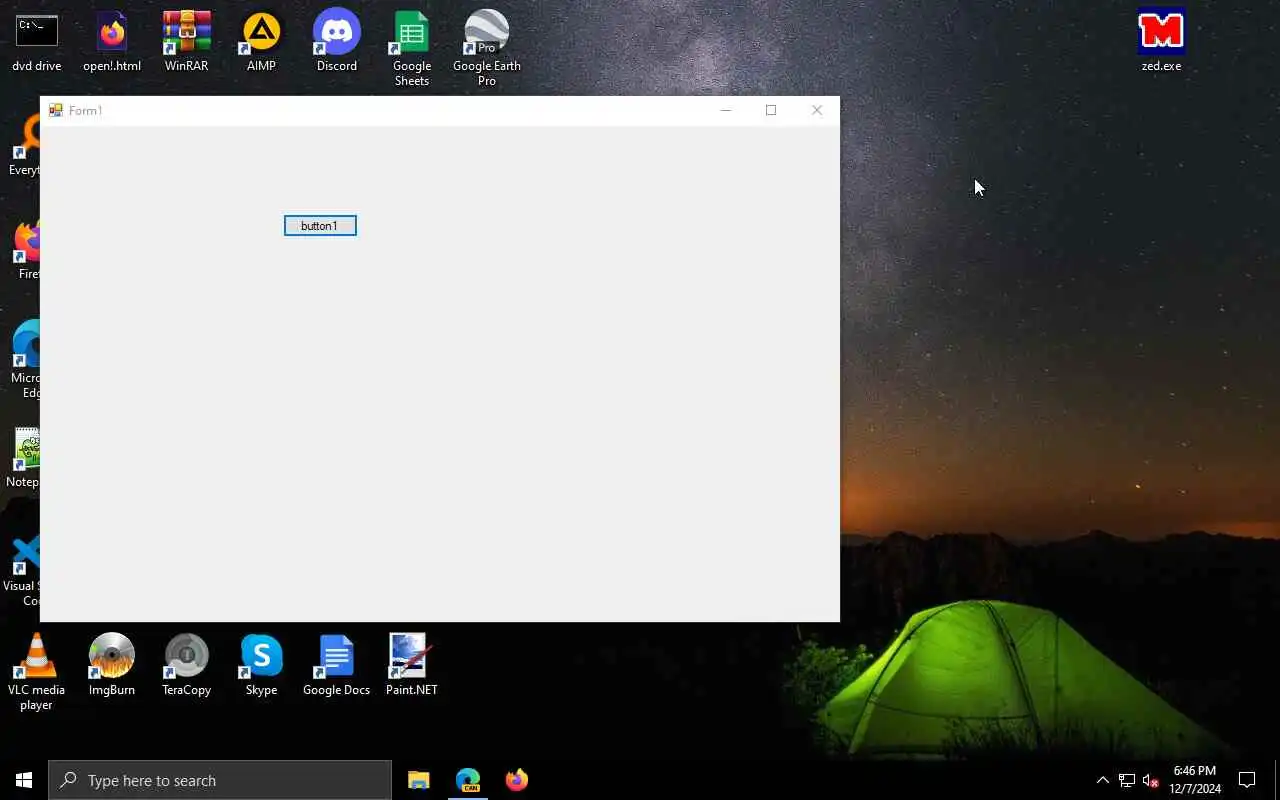
Task: Open Firefox from the taskbar
Action: point(517,780)
